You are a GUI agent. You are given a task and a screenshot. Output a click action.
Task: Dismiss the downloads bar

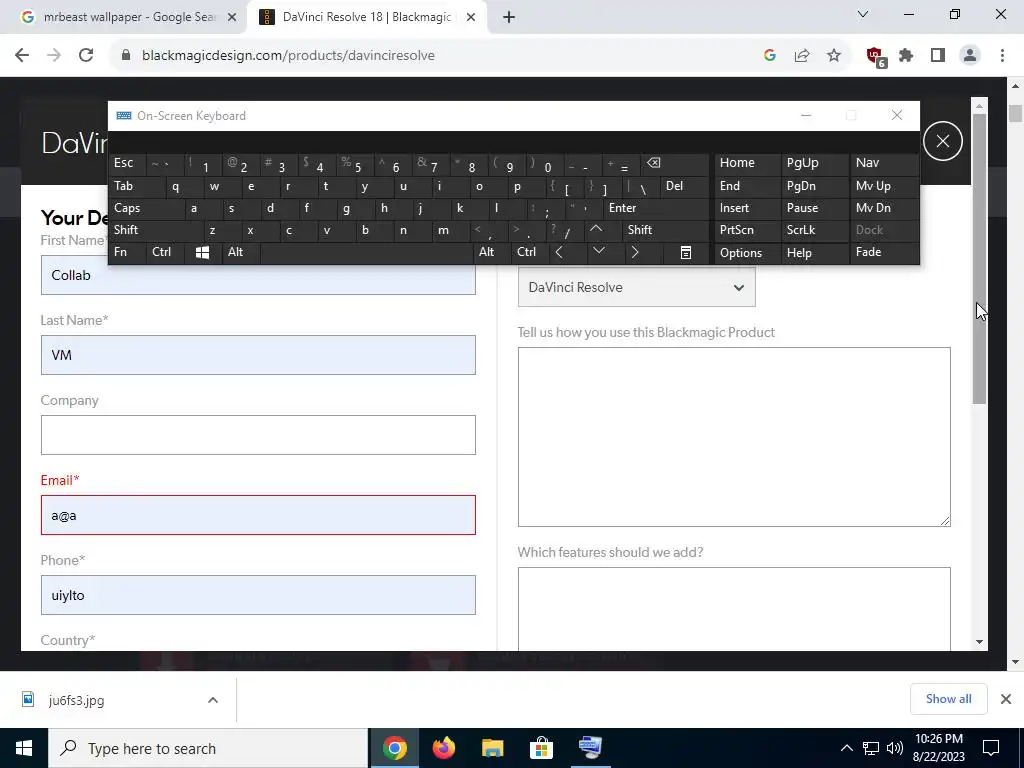click(1006, 699)
